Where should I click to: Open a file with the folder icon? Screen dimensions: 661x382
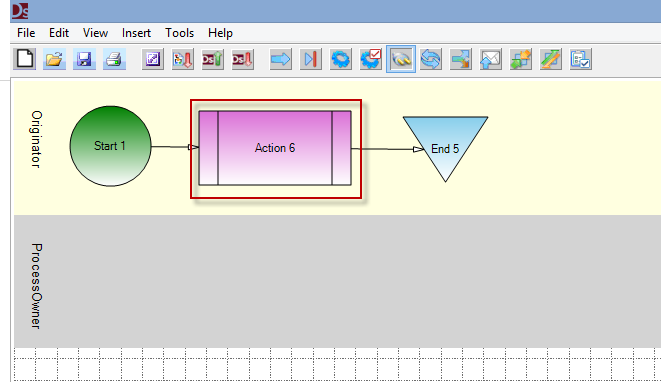coord(54,59)
